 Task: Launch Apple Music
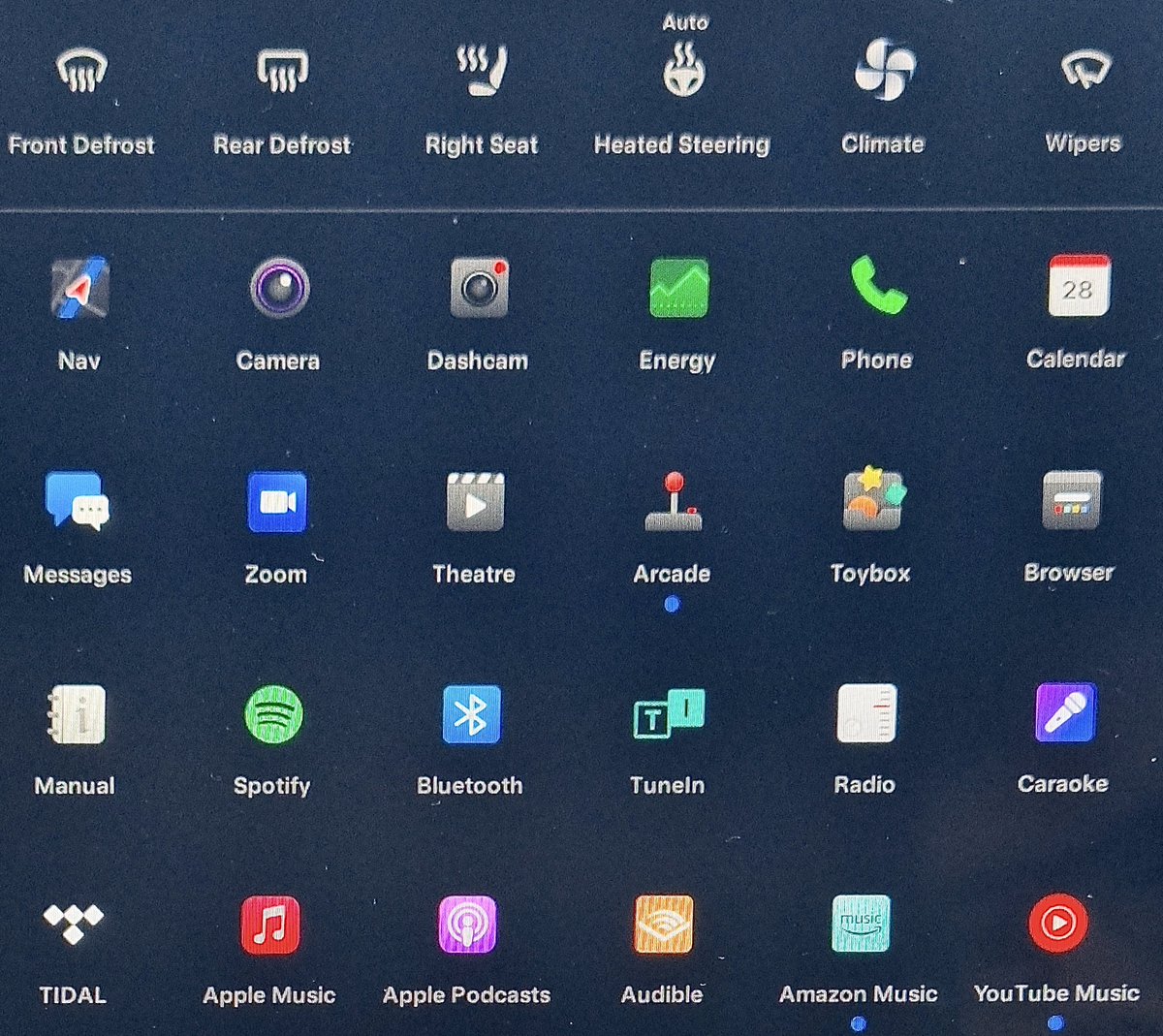(x=270, y=925)
